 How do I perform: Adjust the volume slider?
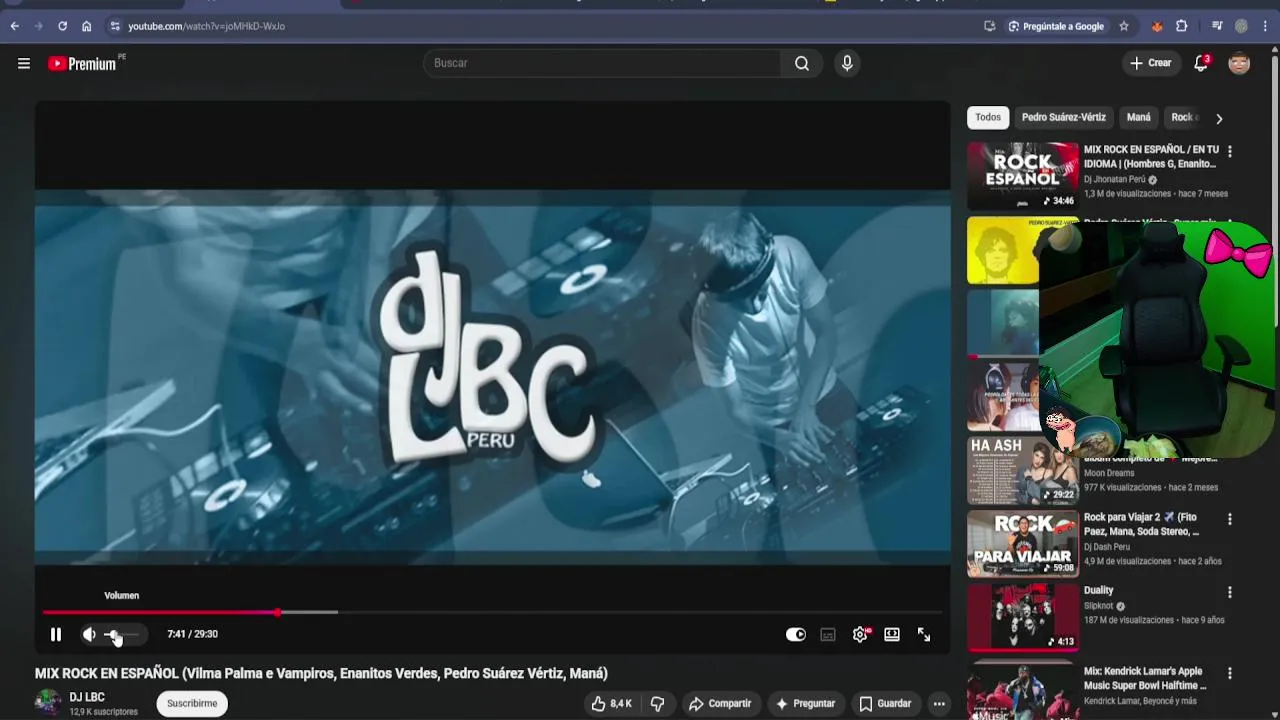123,634
